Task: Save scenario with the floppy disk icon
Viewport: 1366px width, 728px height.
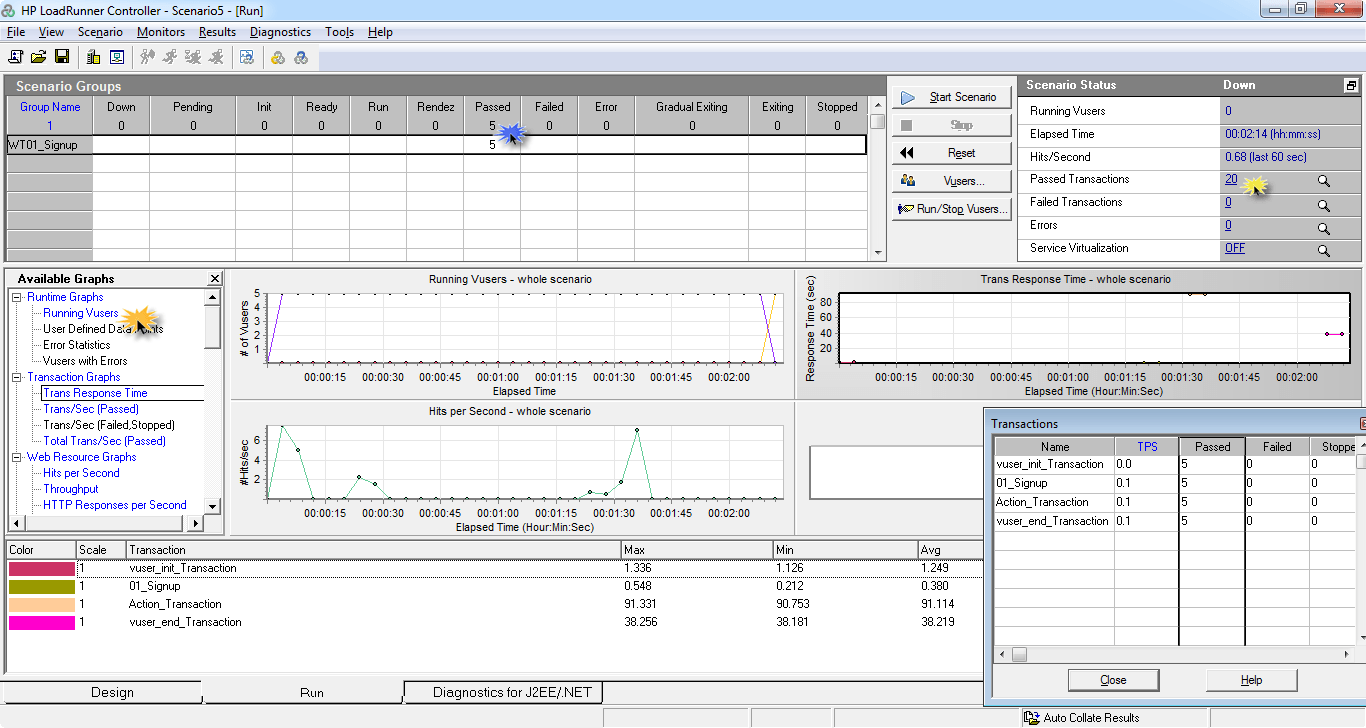Action: coord(62,57)
